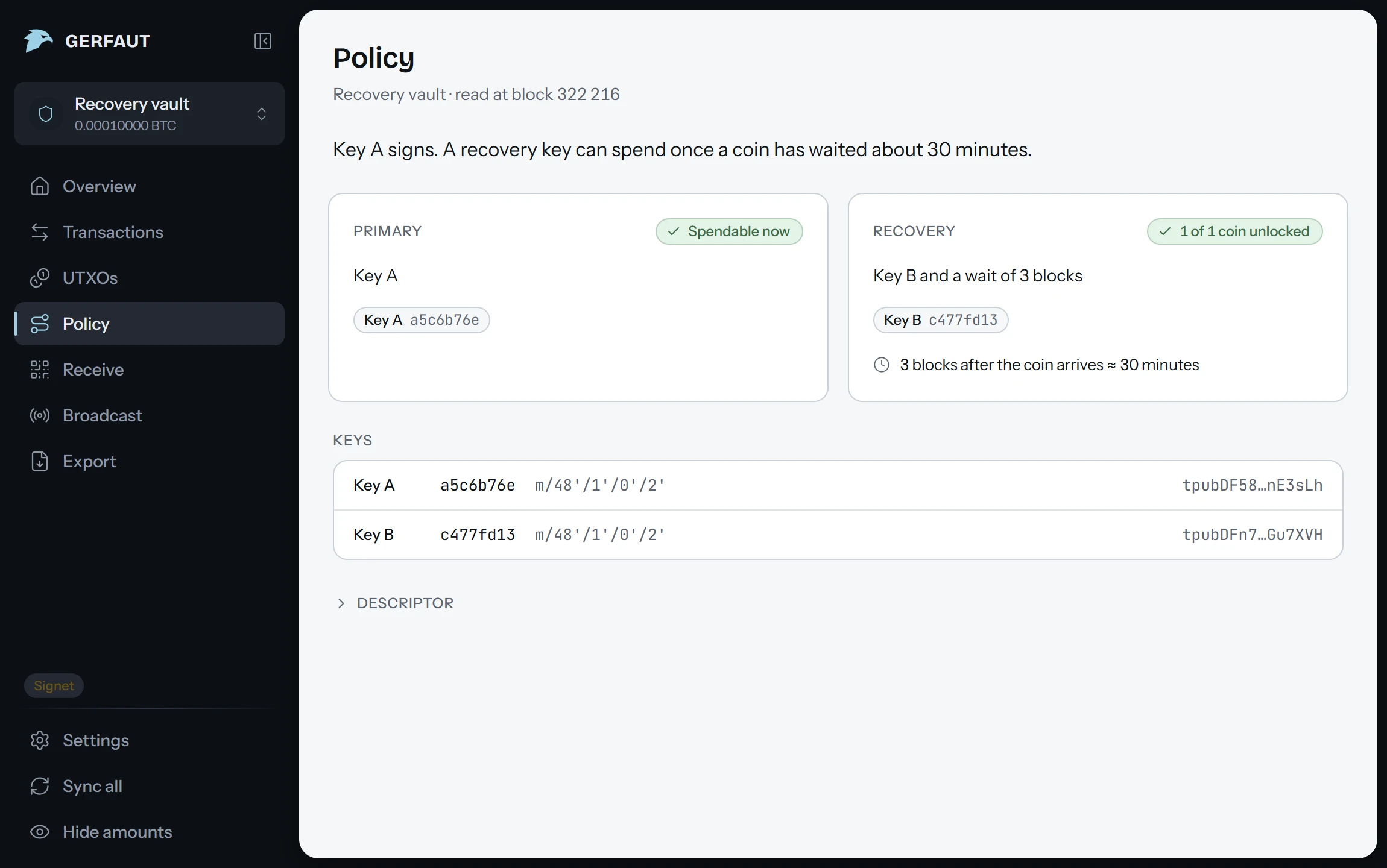Click Sync all label
The height and width of the screenshot is (868, 1387).
(92, 786)
